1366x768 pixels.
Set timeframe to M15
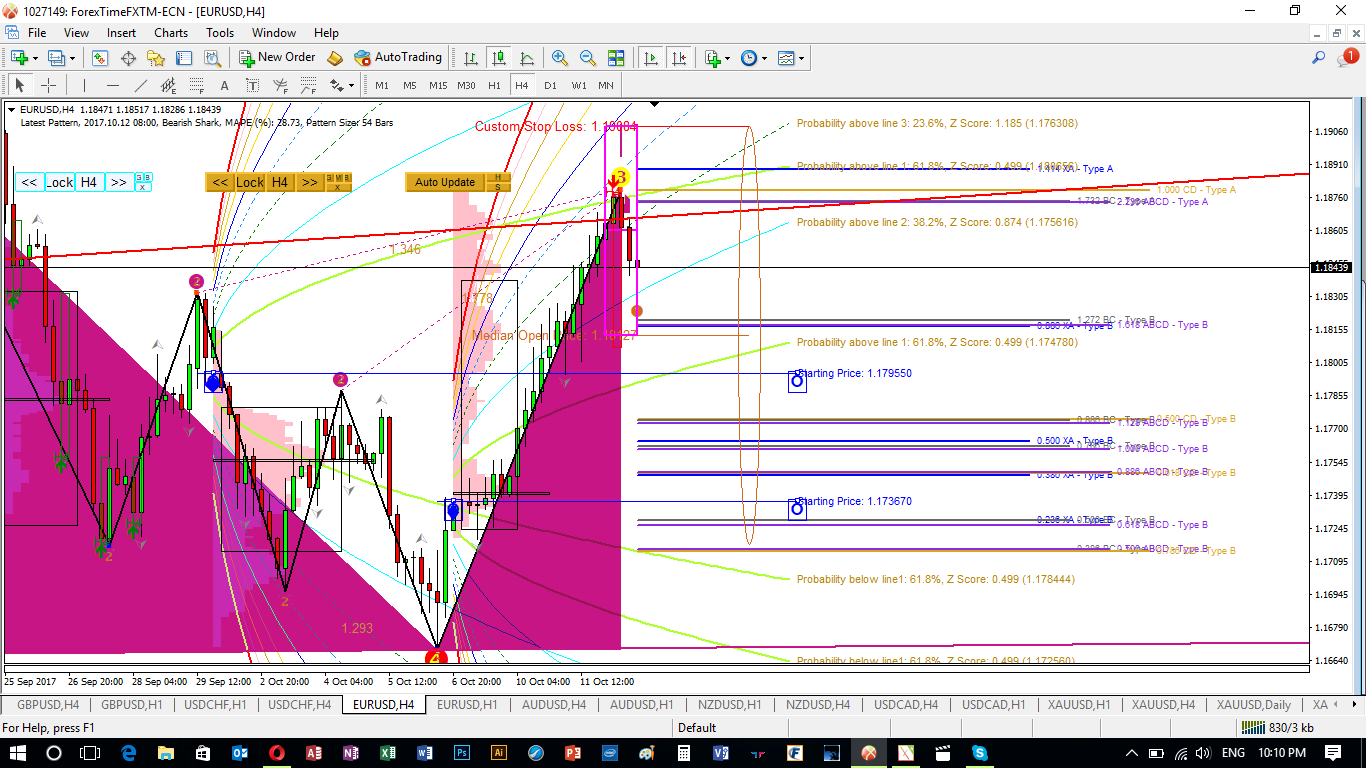438,85
